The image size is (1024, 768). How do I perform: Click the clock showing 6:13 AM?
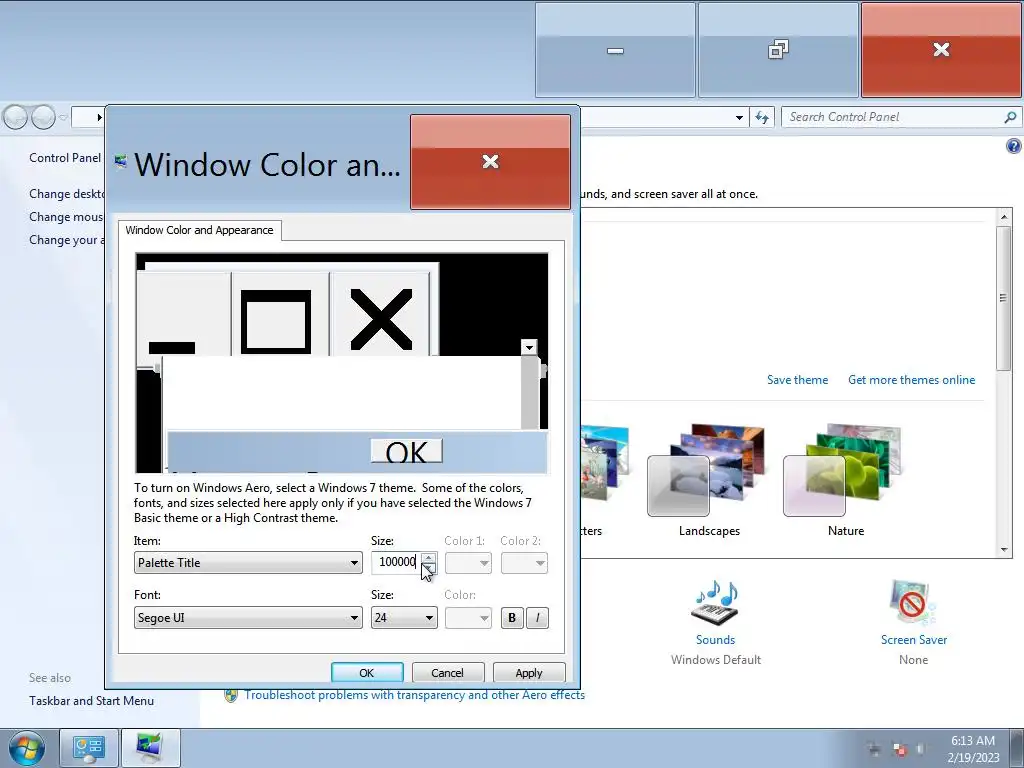click(x=973, y=741)
